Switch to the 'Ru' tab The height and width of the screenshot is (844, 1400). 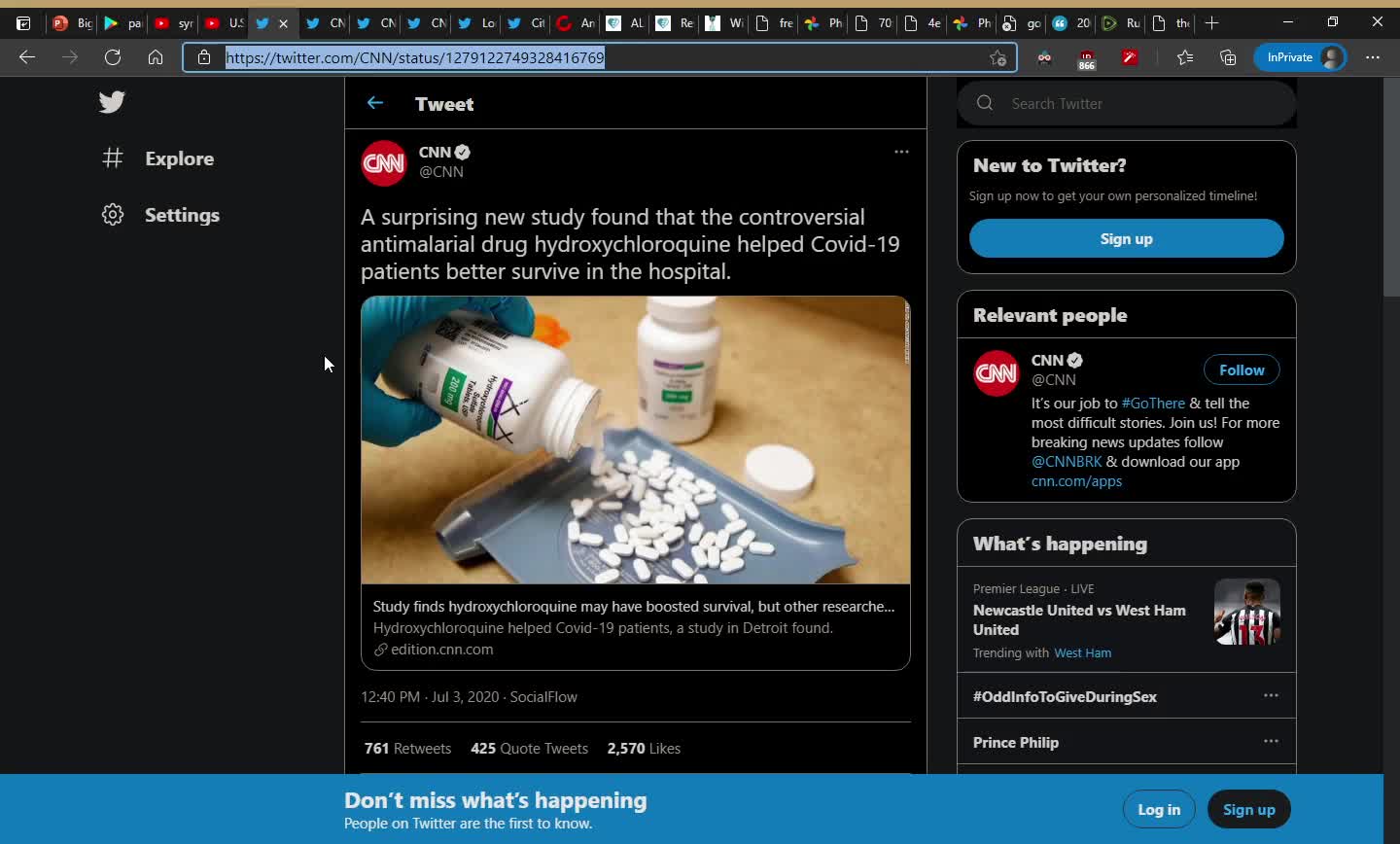pos(1123,22)
